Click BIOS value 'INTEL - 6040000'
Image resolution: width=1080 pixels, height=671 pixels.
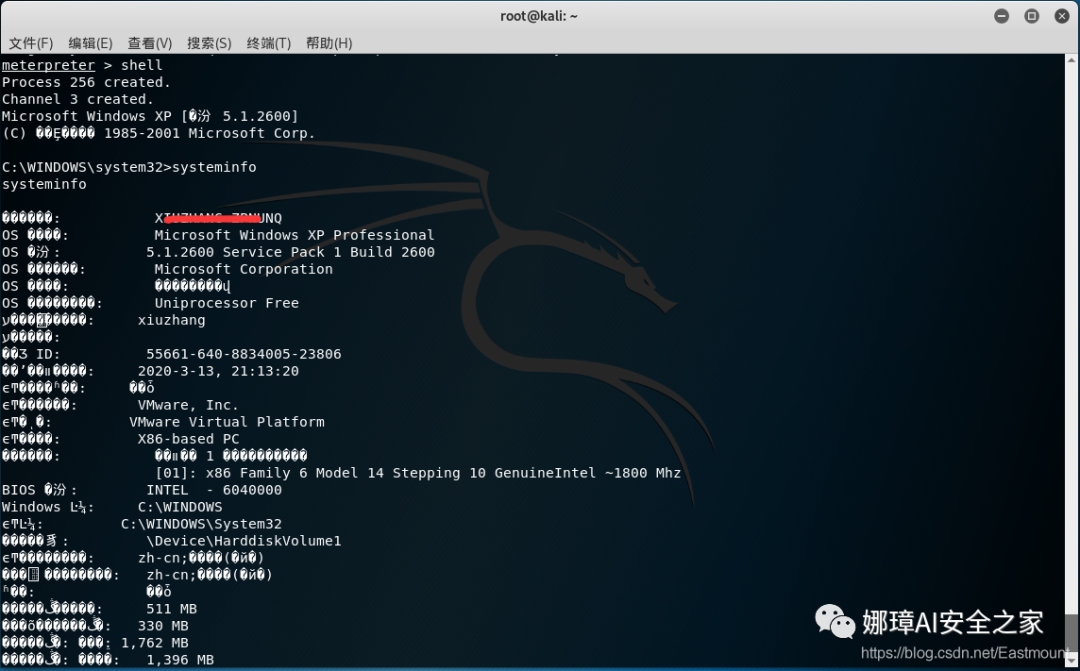point(214,490)
